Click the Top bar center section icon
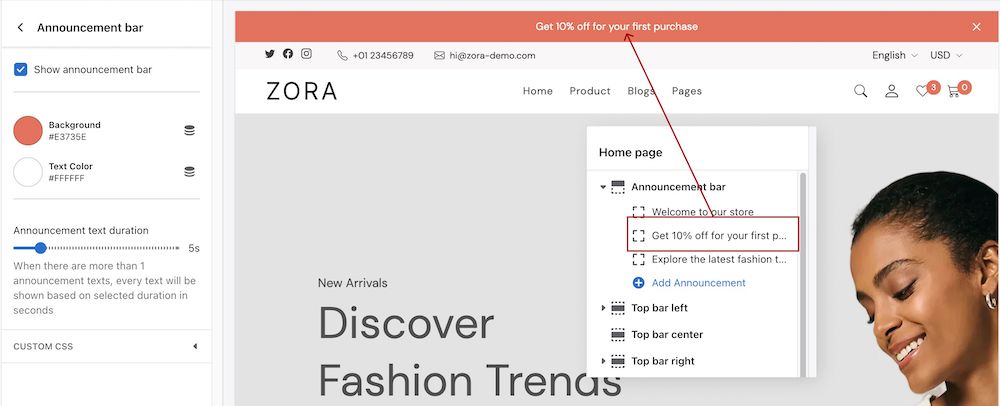 (617, 335)
